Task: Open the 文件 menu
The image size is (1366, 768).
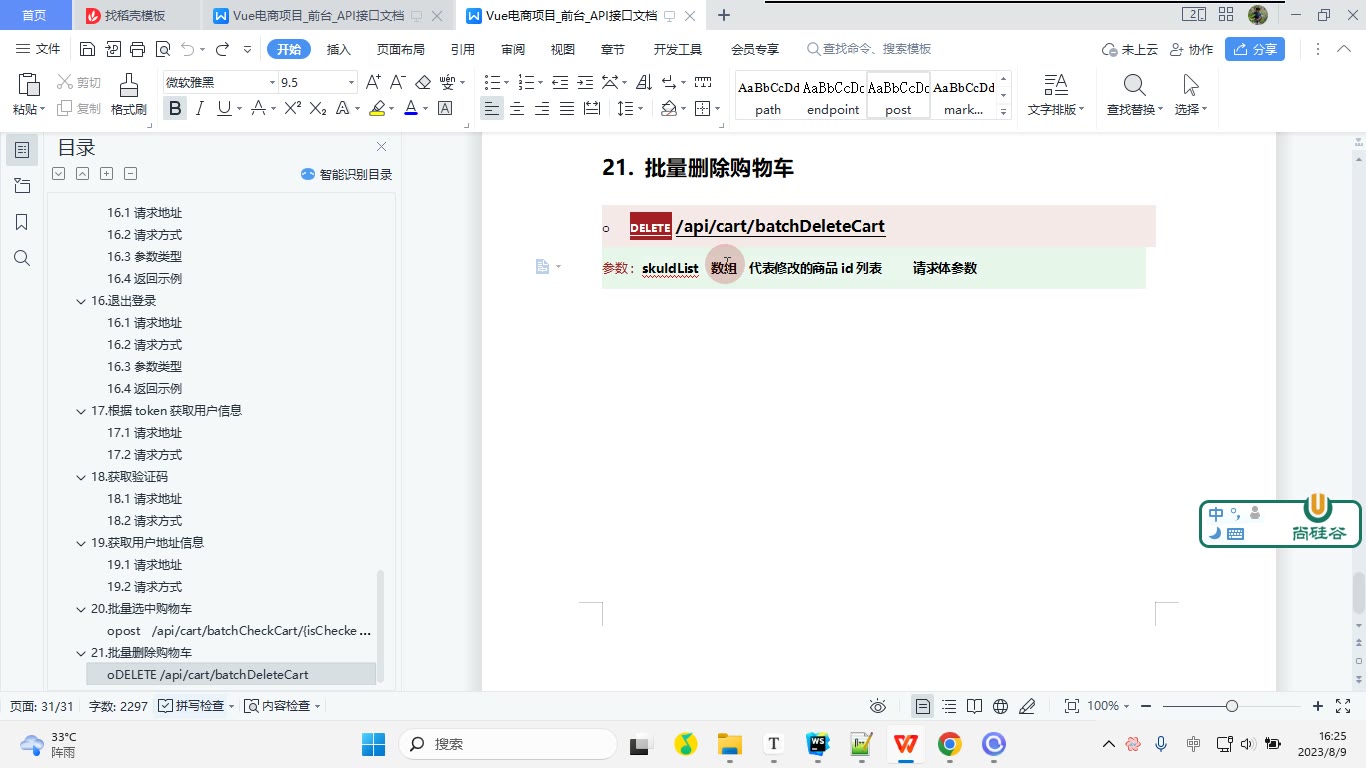Action: point(38,49)
